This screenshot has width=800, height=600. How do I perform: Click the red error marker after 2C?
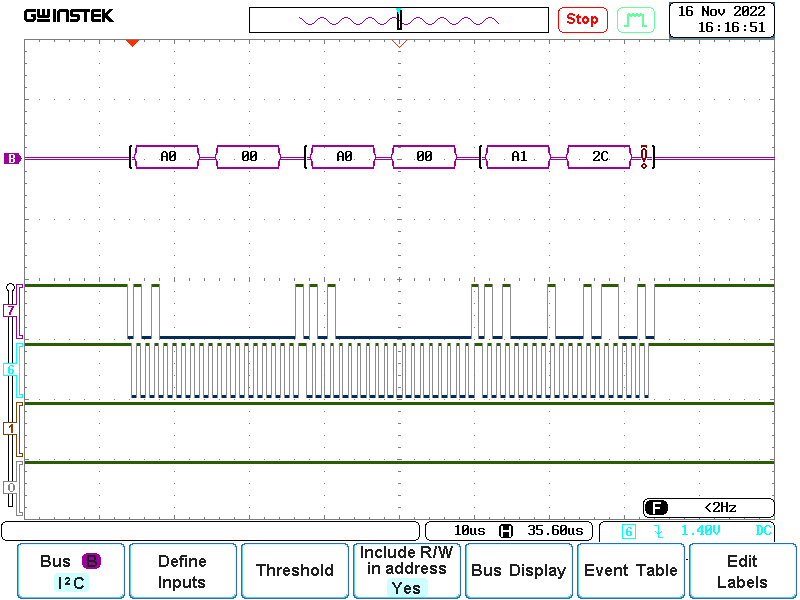pyautogui.click(x=645, y=157)
